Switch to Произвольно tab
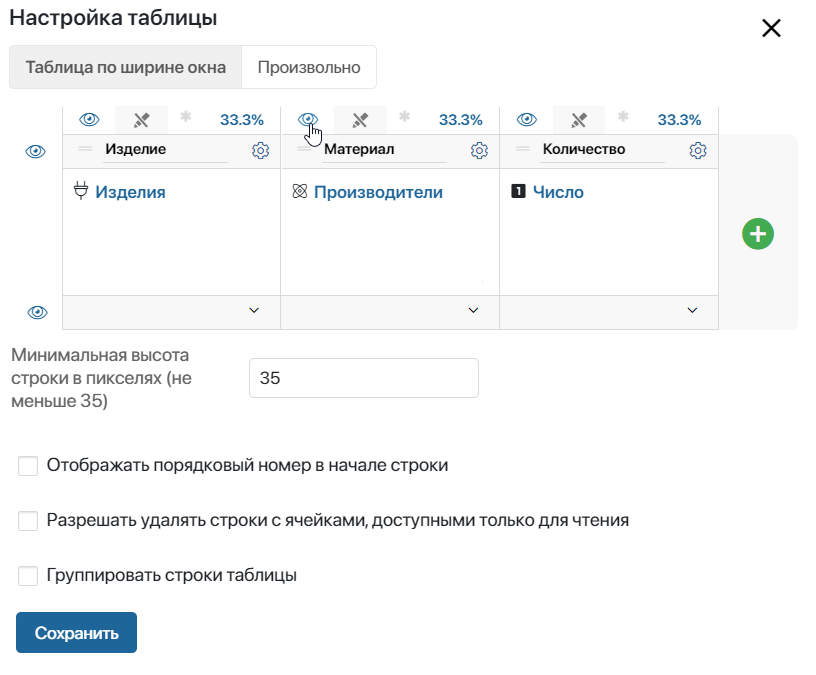 tap(309, 67)
